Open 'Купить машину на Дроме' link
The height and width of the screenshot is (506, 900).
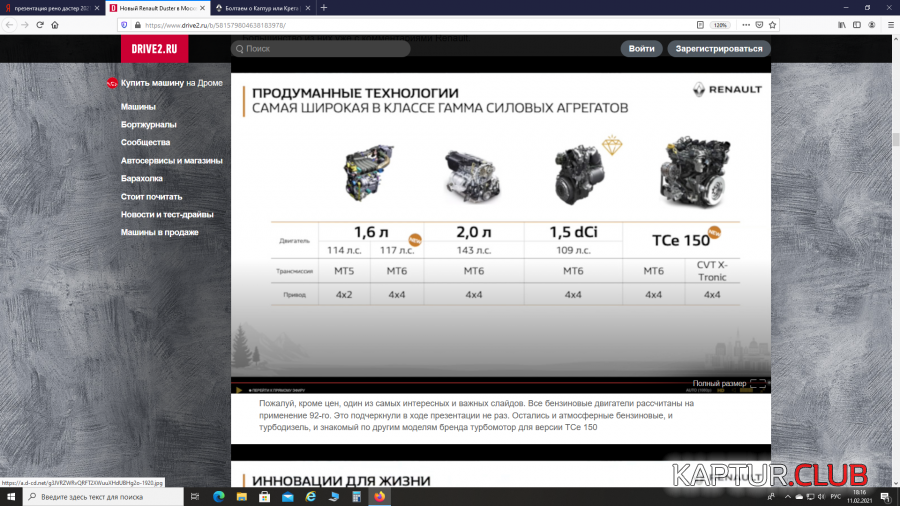pyautogui.click(x=165, y=83)
